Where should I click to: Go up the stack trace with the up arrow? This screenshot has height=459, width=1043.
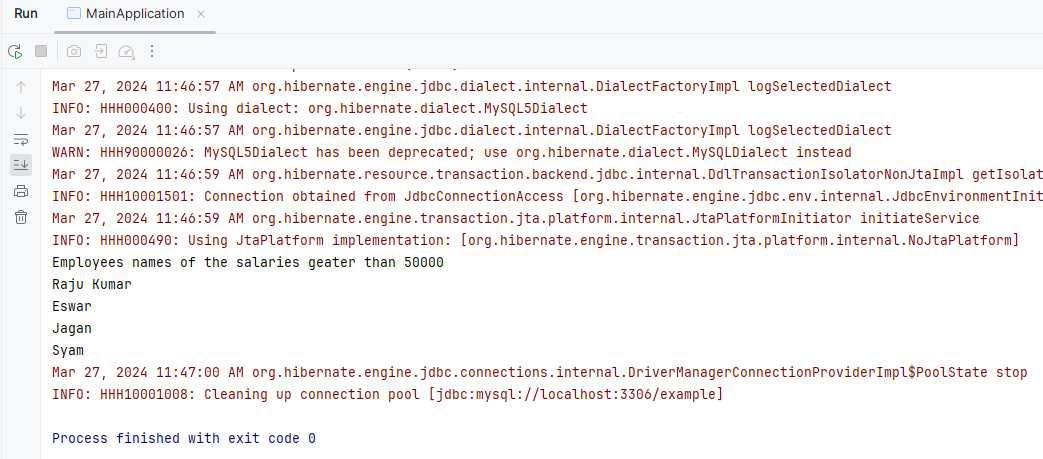pyautogui.click(x=21, y=86)
